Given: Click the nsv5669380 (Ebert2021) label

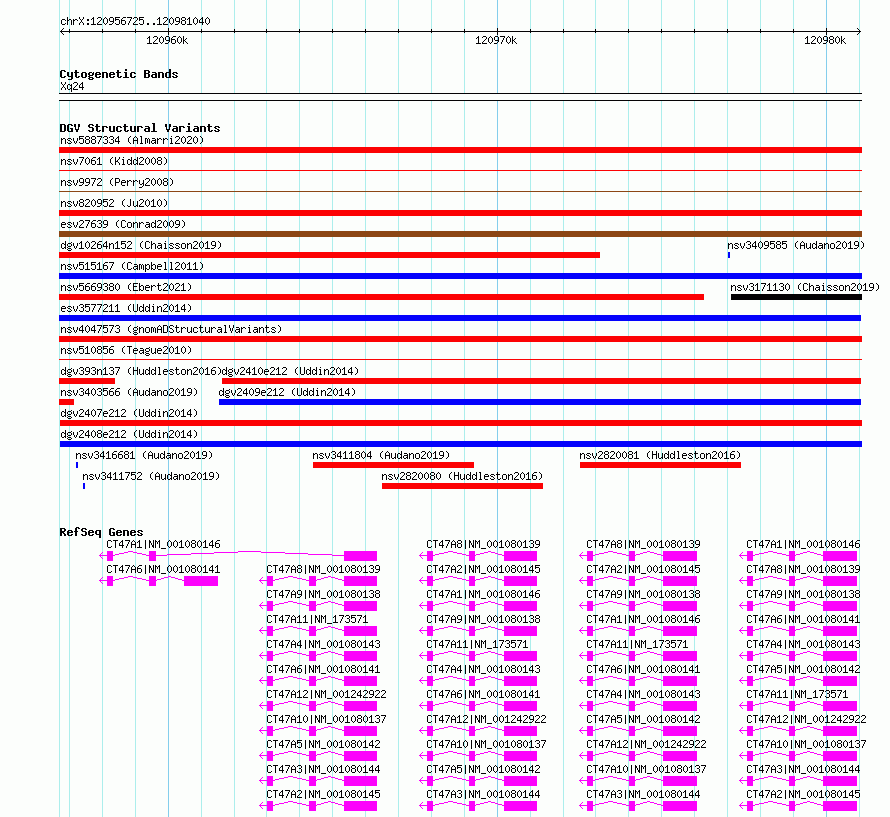Looking at the screenshot, I should pos(126,287).
